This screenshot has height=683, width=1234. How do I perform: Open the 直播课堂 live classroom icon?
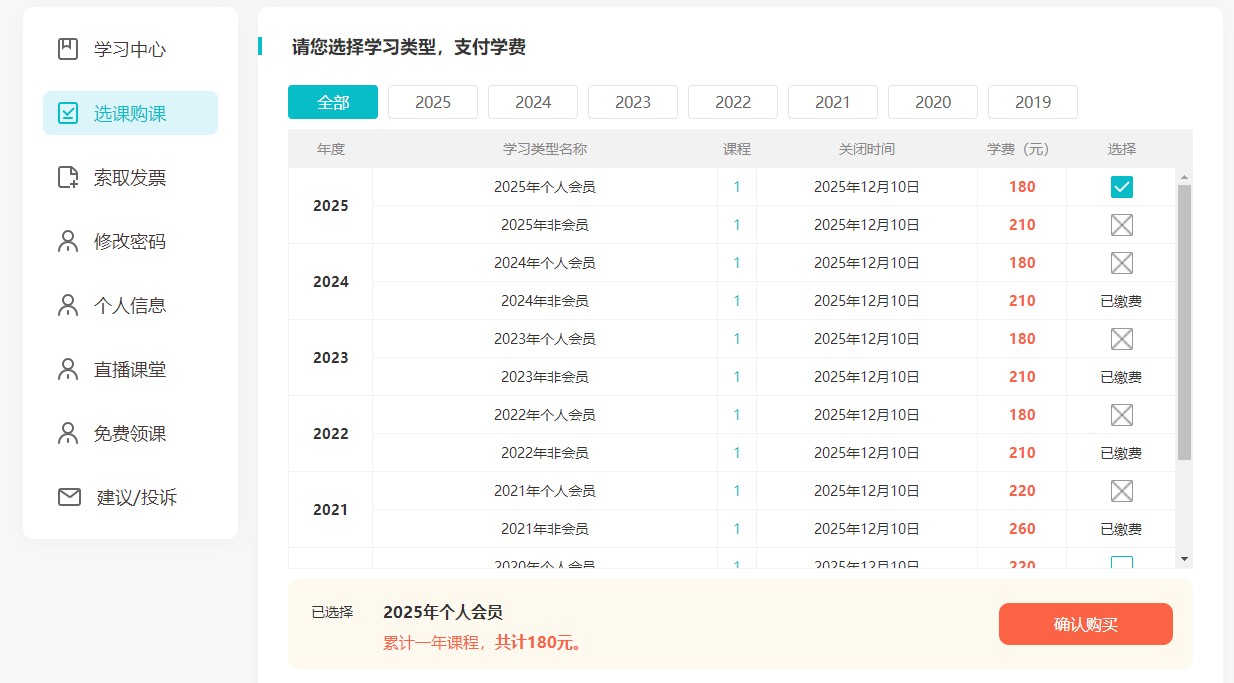(66, 369)
